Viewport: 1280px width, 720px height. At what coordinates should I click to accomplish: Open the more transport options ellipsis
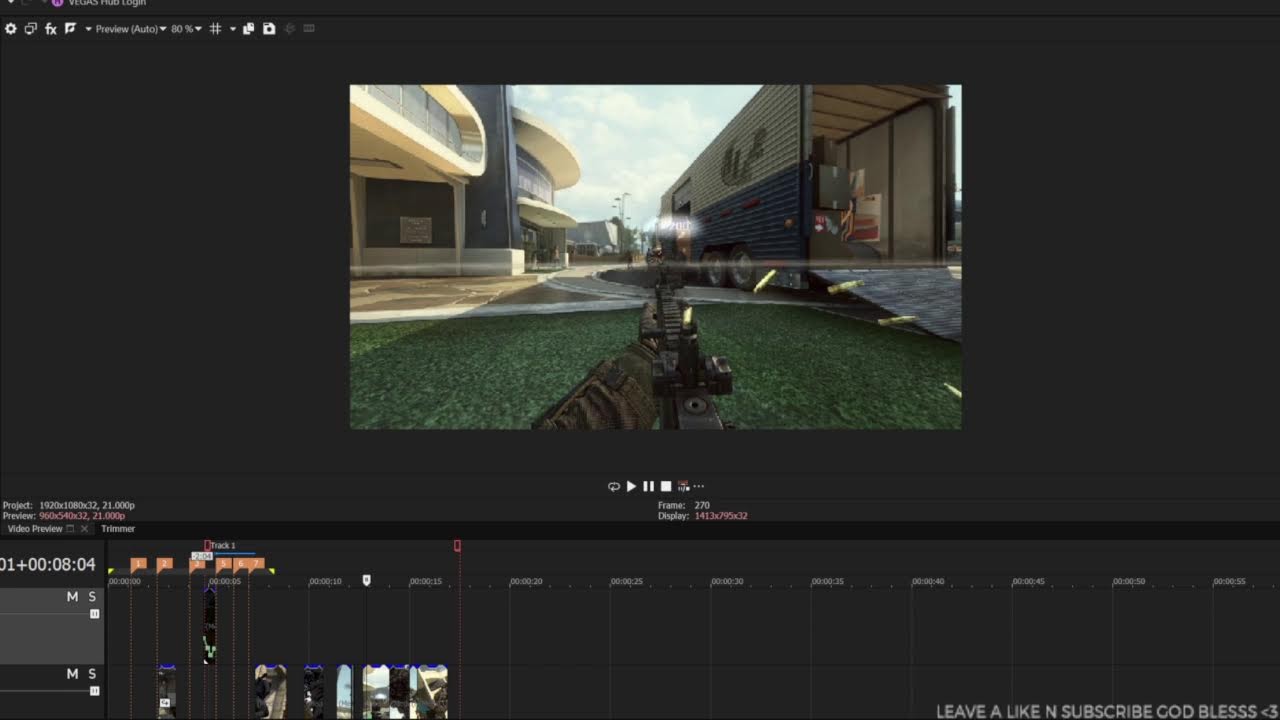(x=698, y=487)
